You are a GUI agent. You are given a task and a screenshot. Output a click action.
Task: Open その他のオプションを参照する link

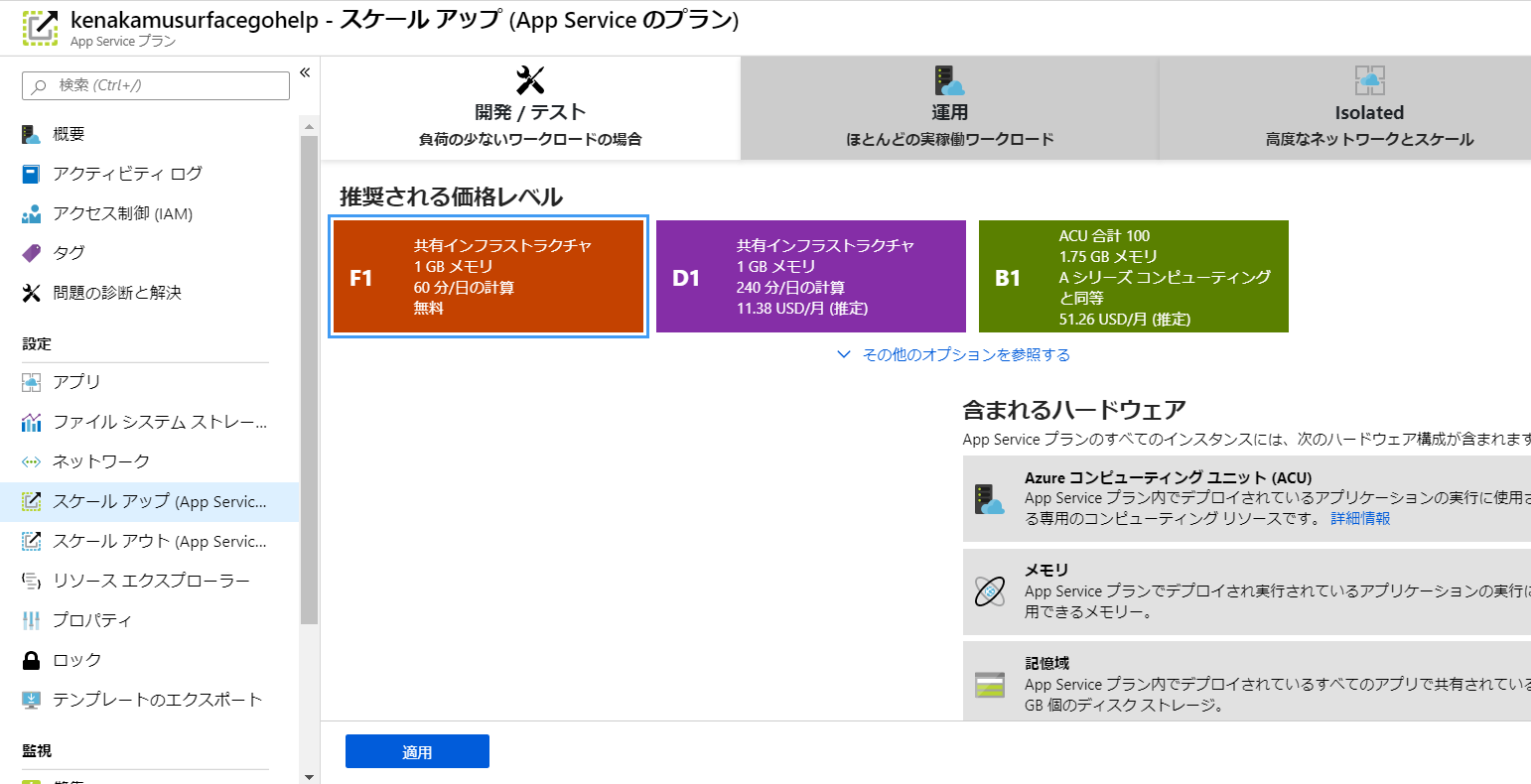[x=966, y=354]
